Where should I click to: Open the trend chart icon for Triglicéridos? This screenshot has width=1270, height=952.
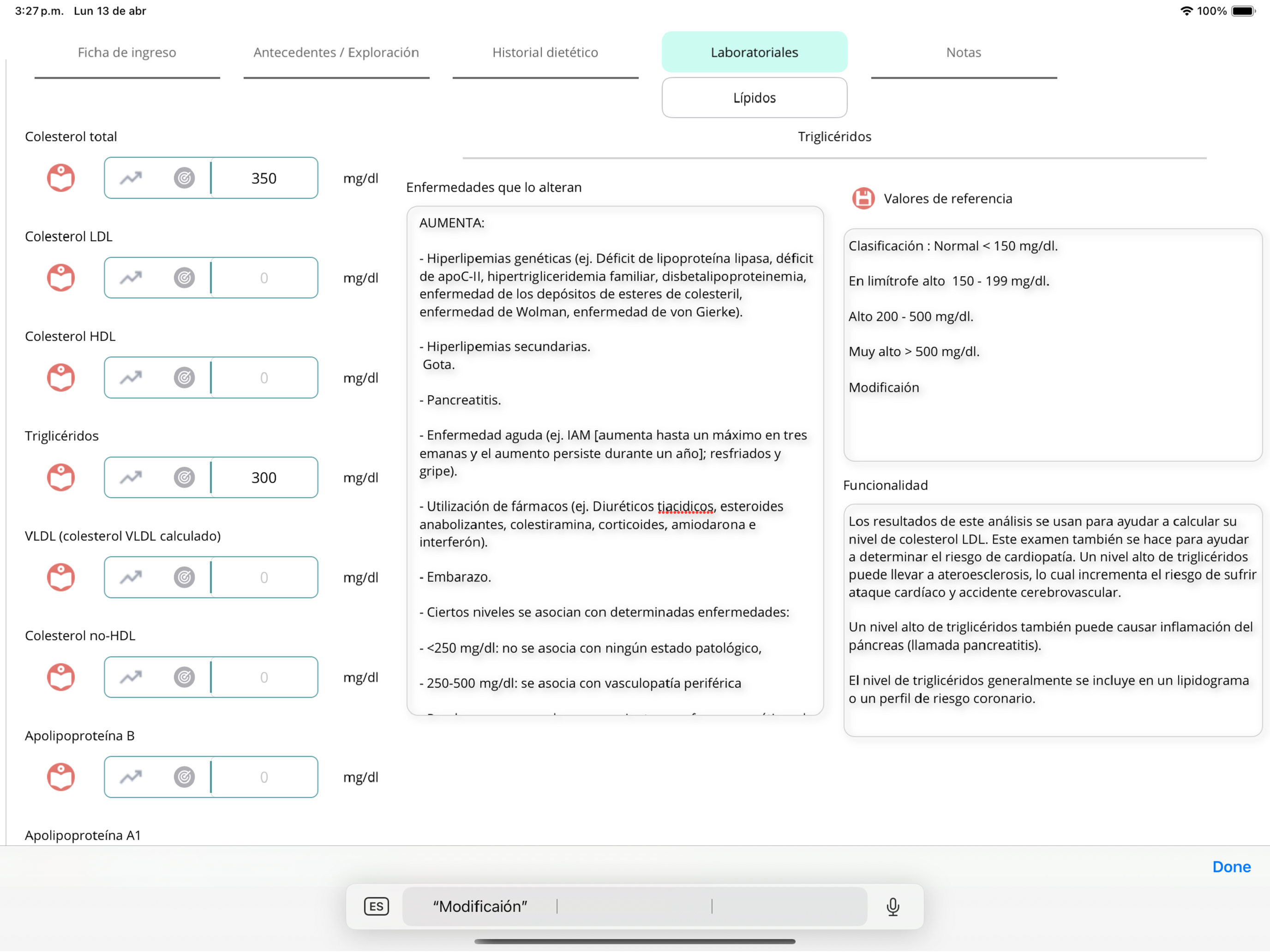[131, 477]
